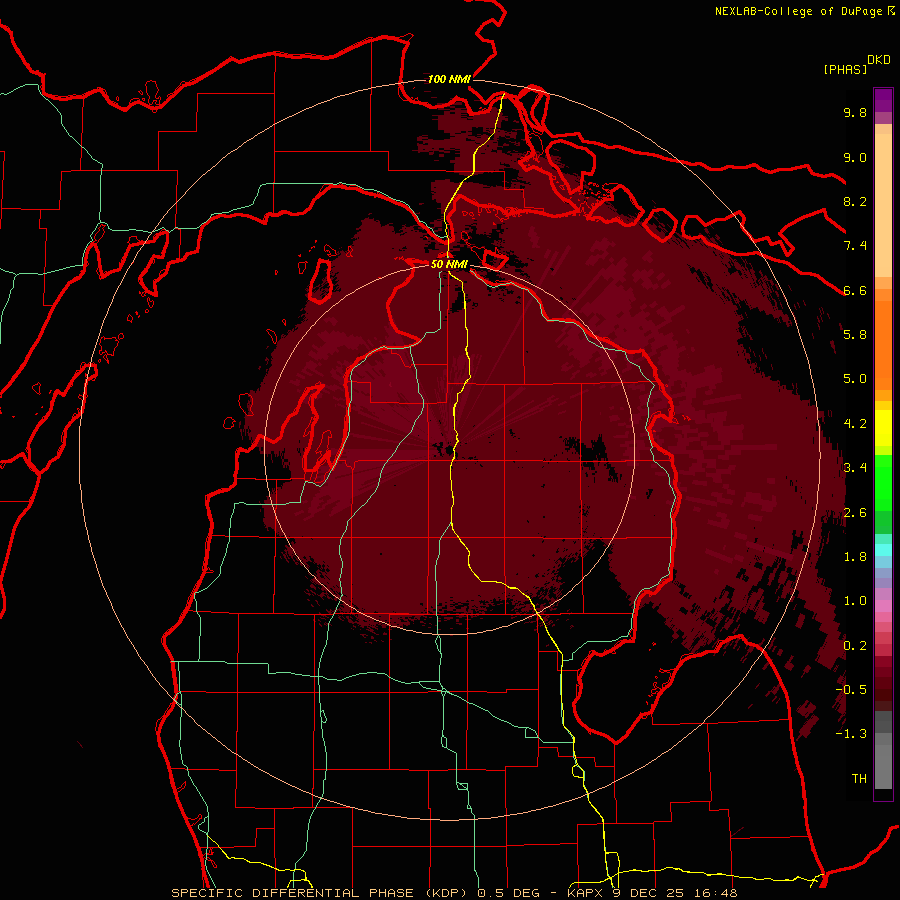Click the TH threshold legend label

pyautogui.click(x=859, y=779)
